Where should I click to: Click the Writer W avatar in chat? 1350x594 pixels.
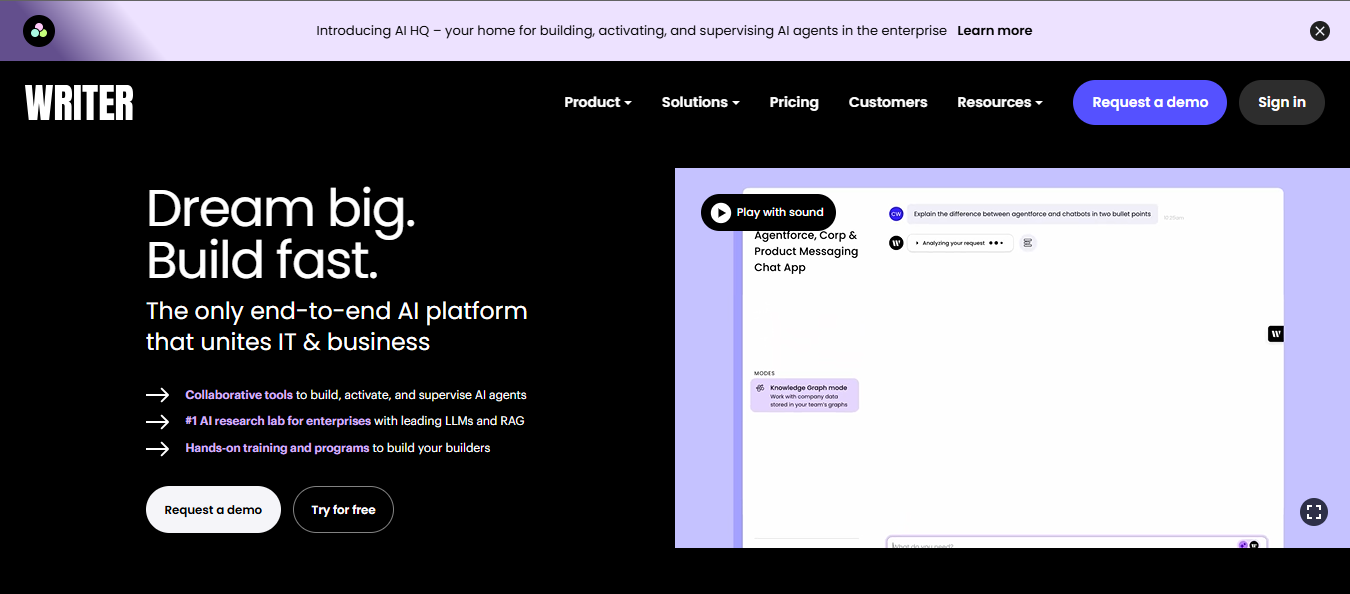click(896, 243)
